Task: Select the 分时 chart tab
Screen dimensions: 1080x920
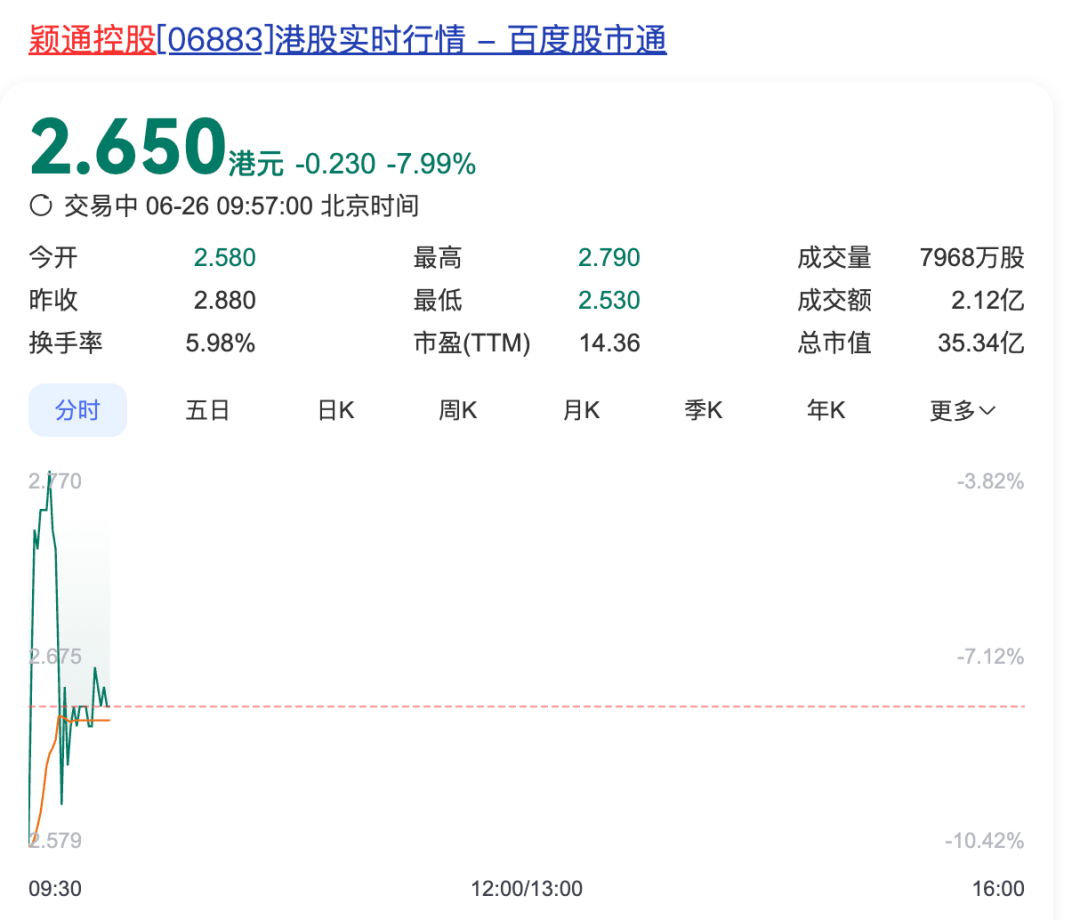Action: 77,410
